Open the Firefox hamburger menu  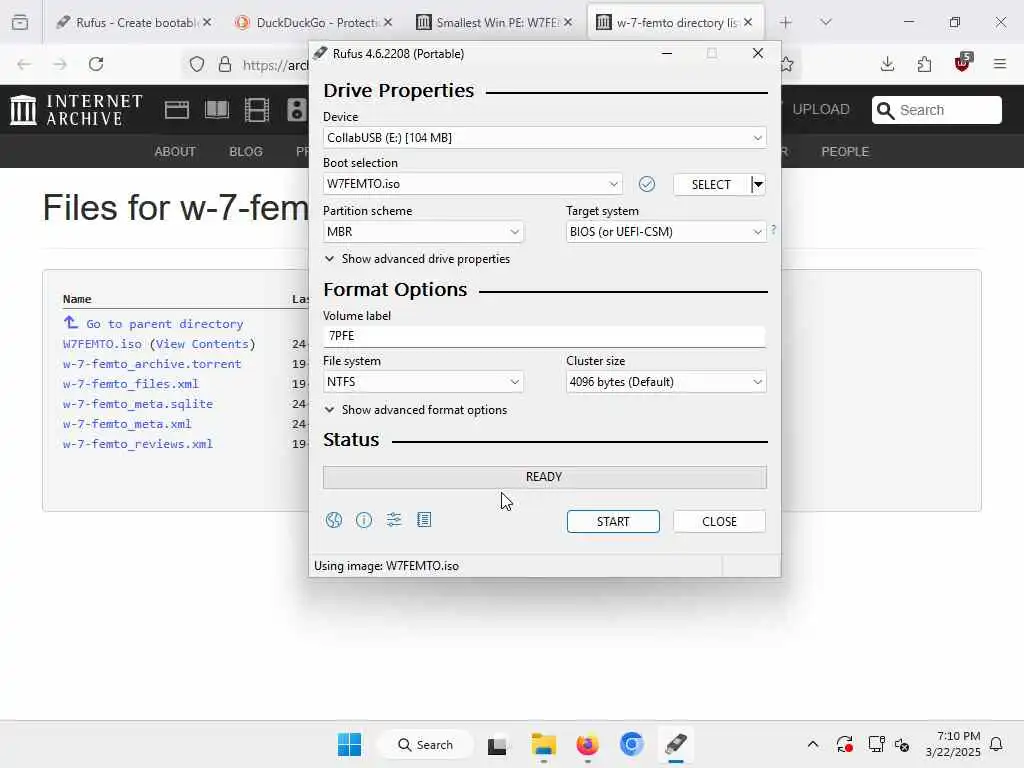click(x=1000, y=64)
